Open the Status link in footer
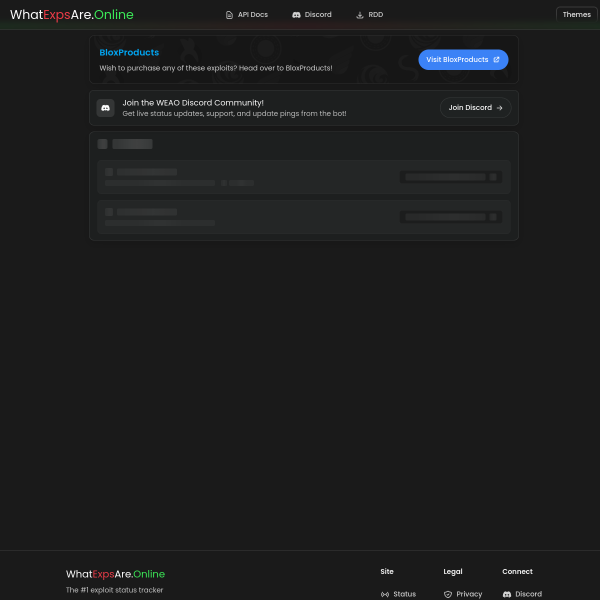This screenshot has height=600, width=600. [x=404, y=594]
